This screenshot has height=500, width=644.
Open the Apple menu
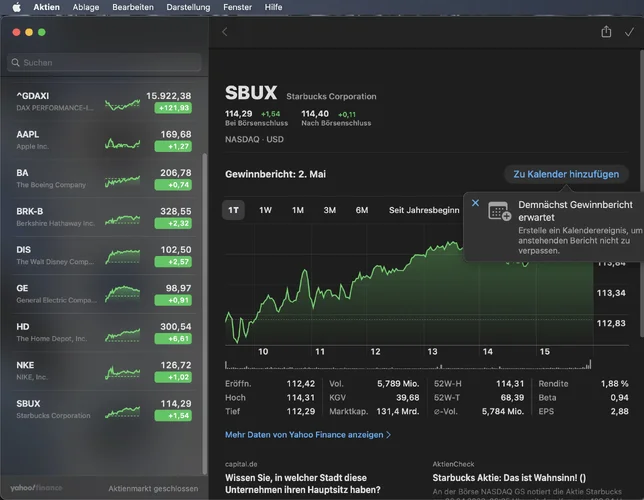pyautogui.click(x=16, y=7)
